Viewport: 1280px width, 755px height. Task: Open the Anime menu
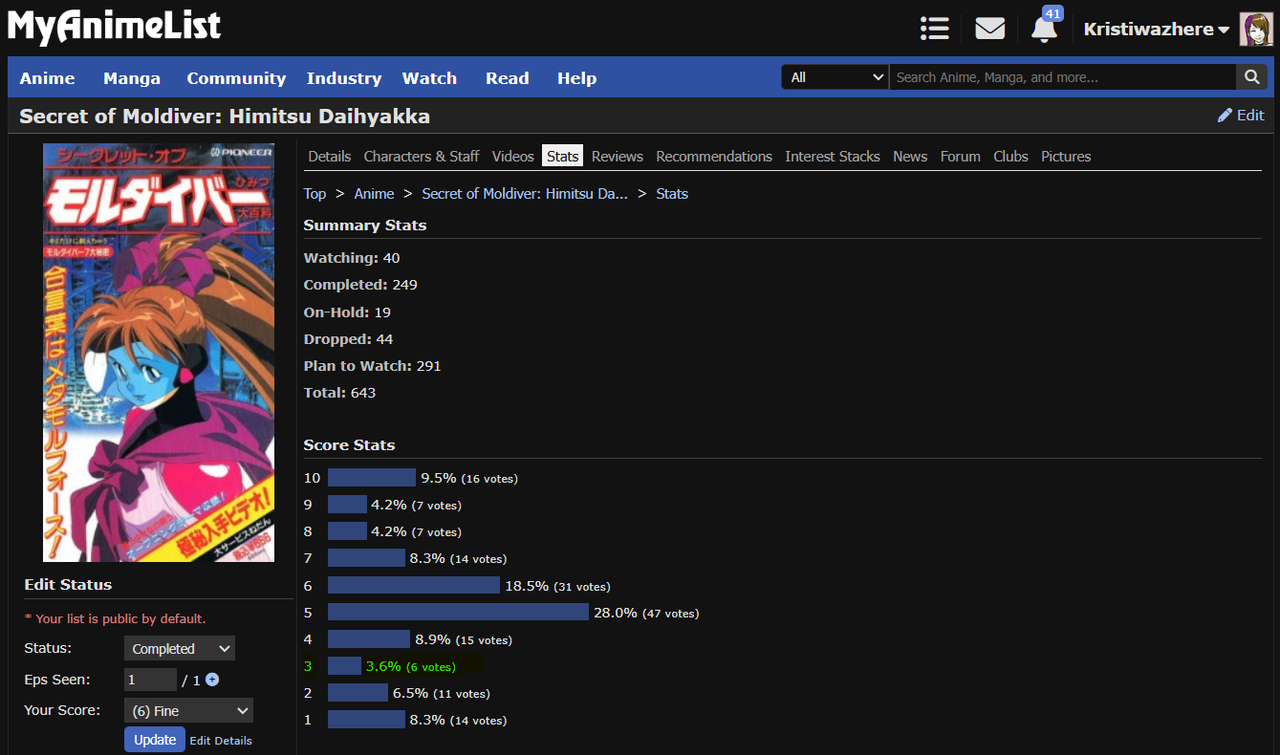(47, 78)
